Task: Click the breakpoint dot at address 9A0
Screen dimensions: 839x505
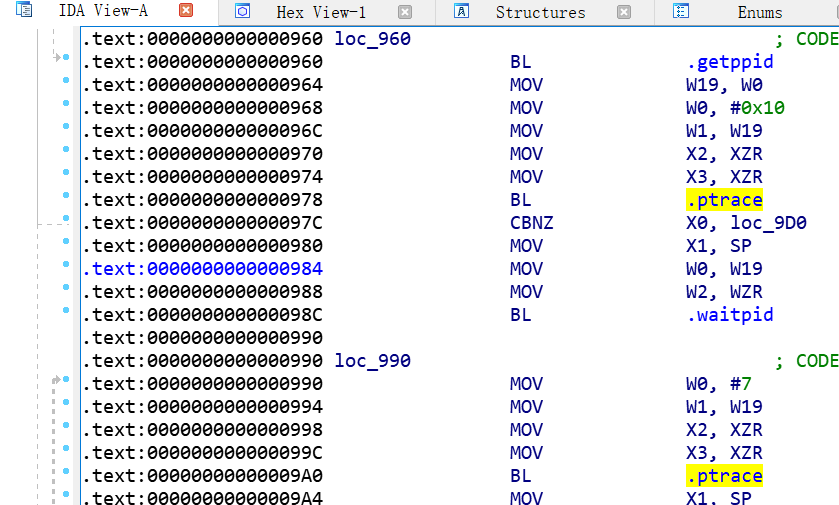Action: tap(66, 471)
